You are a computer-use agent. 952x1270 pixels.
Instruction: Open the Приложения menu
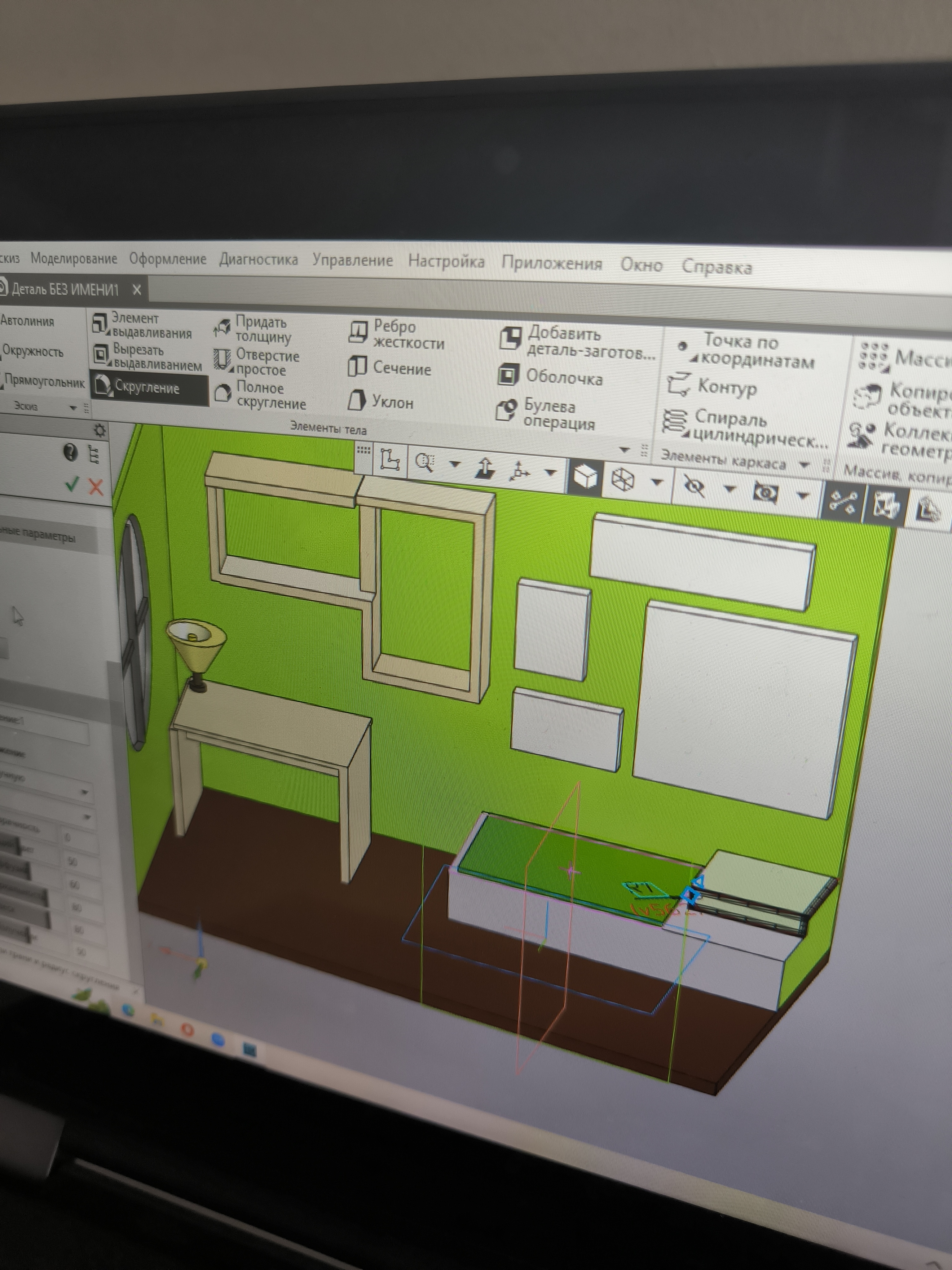coord(552,263)
